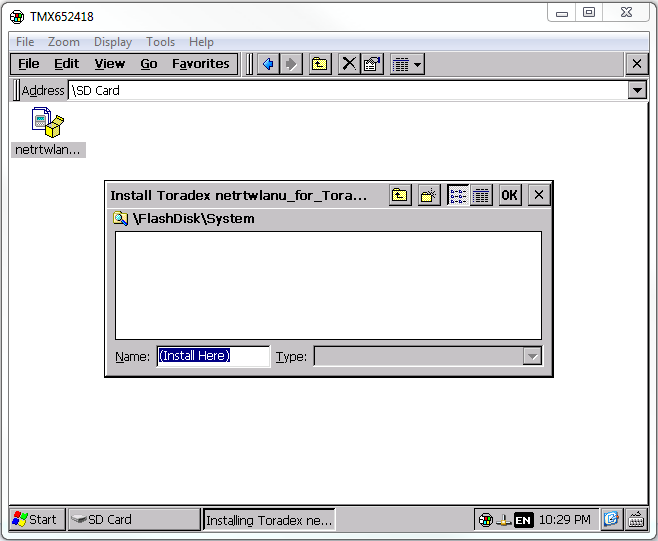Image resolution: width=658 pixels, height=541 pixels.
Task: Switch to Installing Toradex taskbar item
Action: (269, 520)
